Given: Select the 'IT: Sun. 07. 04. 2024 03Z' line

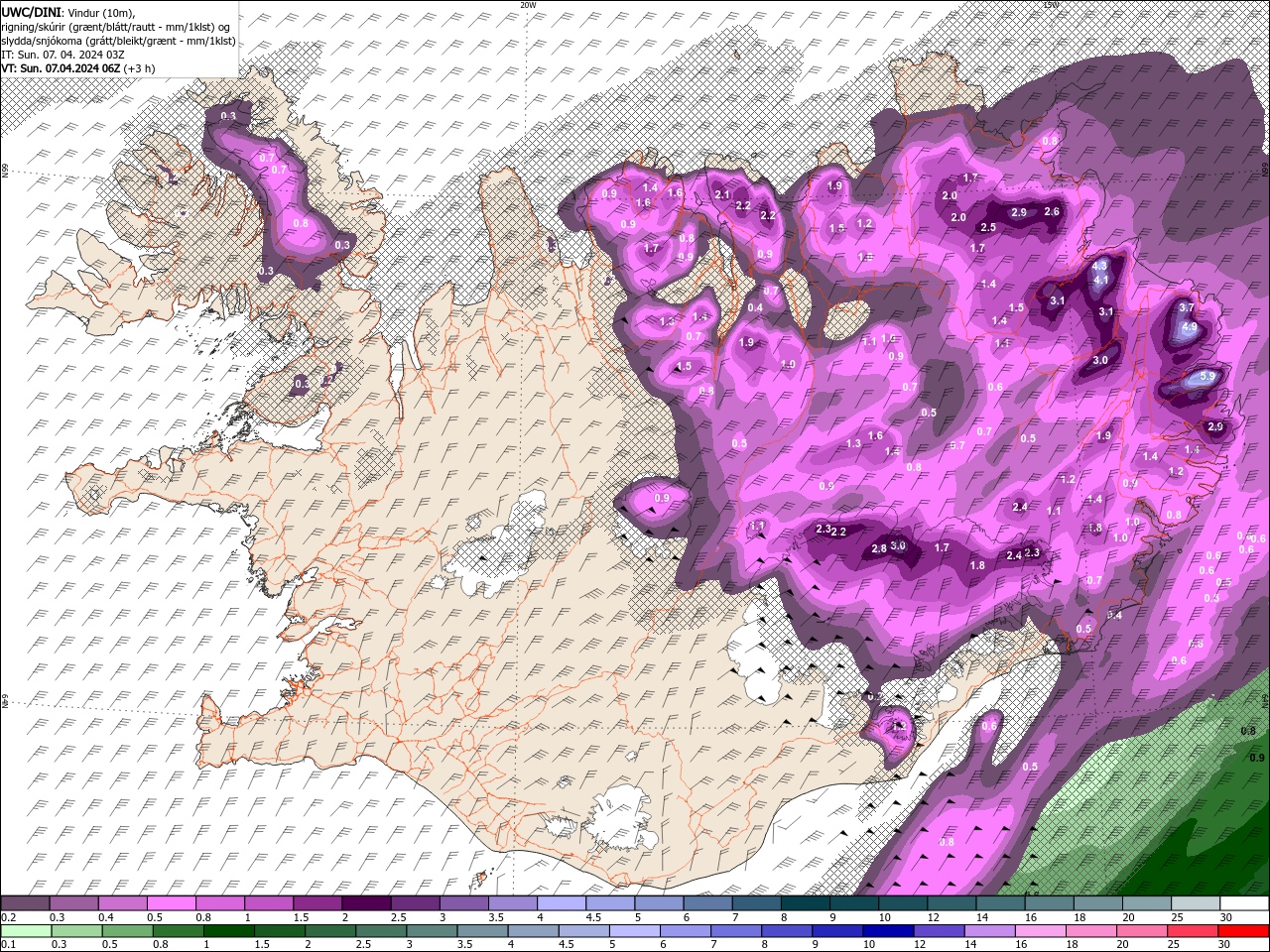Looking at the screenshot, I should pyautogui.click(x=63, y=55).
